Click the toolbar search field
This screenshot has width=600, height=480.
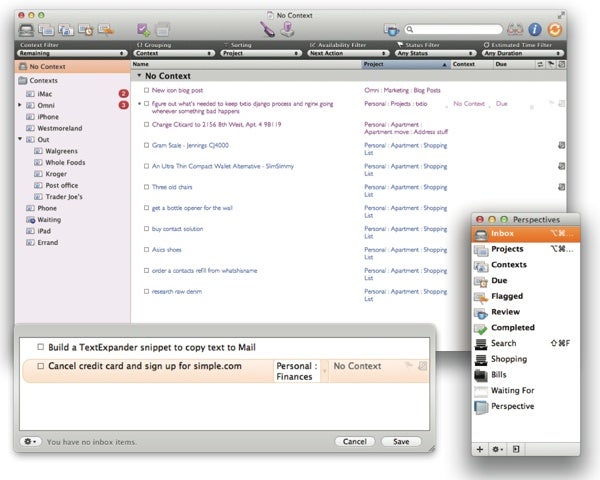point(453,29)
